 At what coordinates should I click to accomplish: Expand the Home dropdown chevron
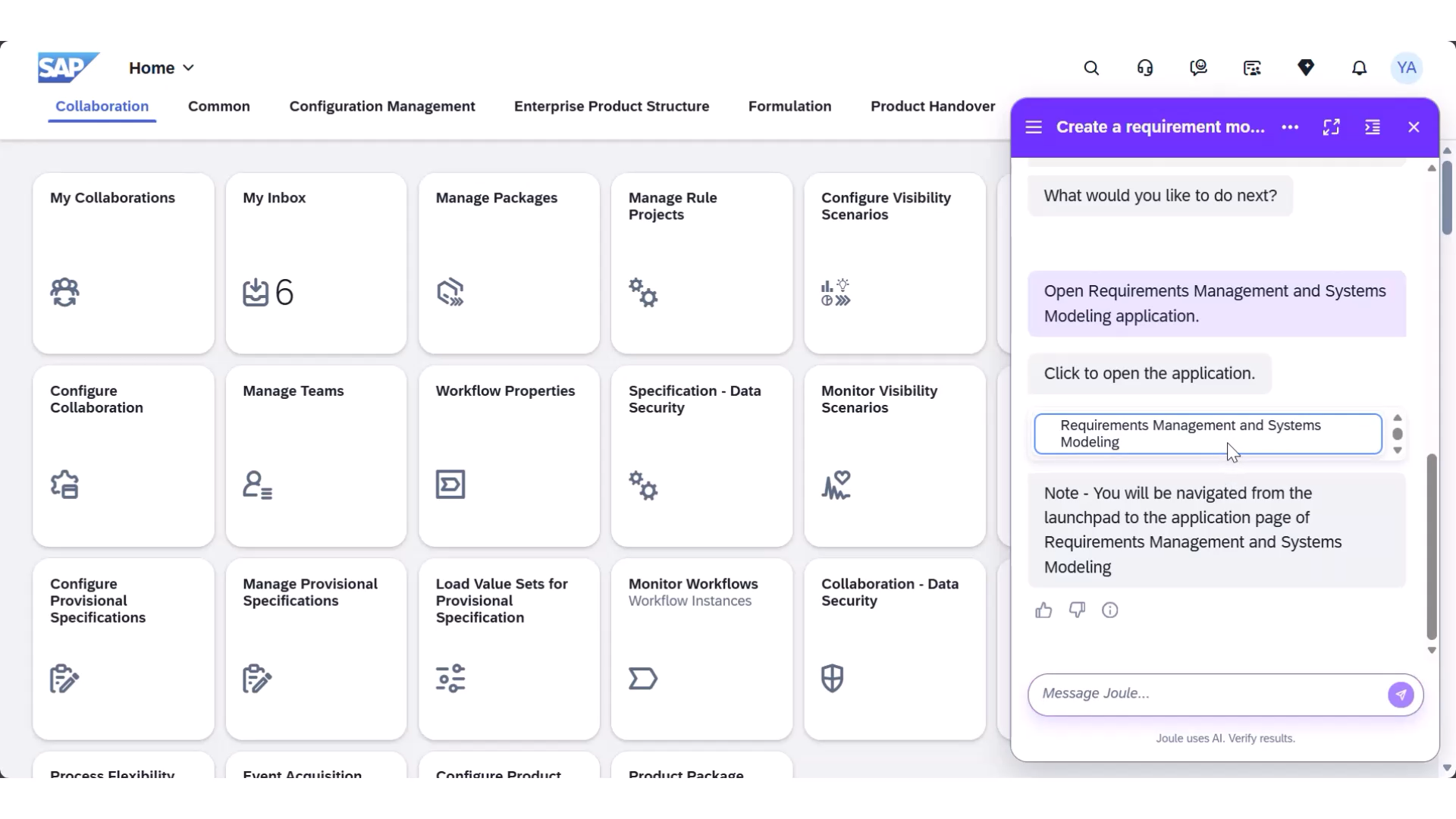(x=189, y=68)
